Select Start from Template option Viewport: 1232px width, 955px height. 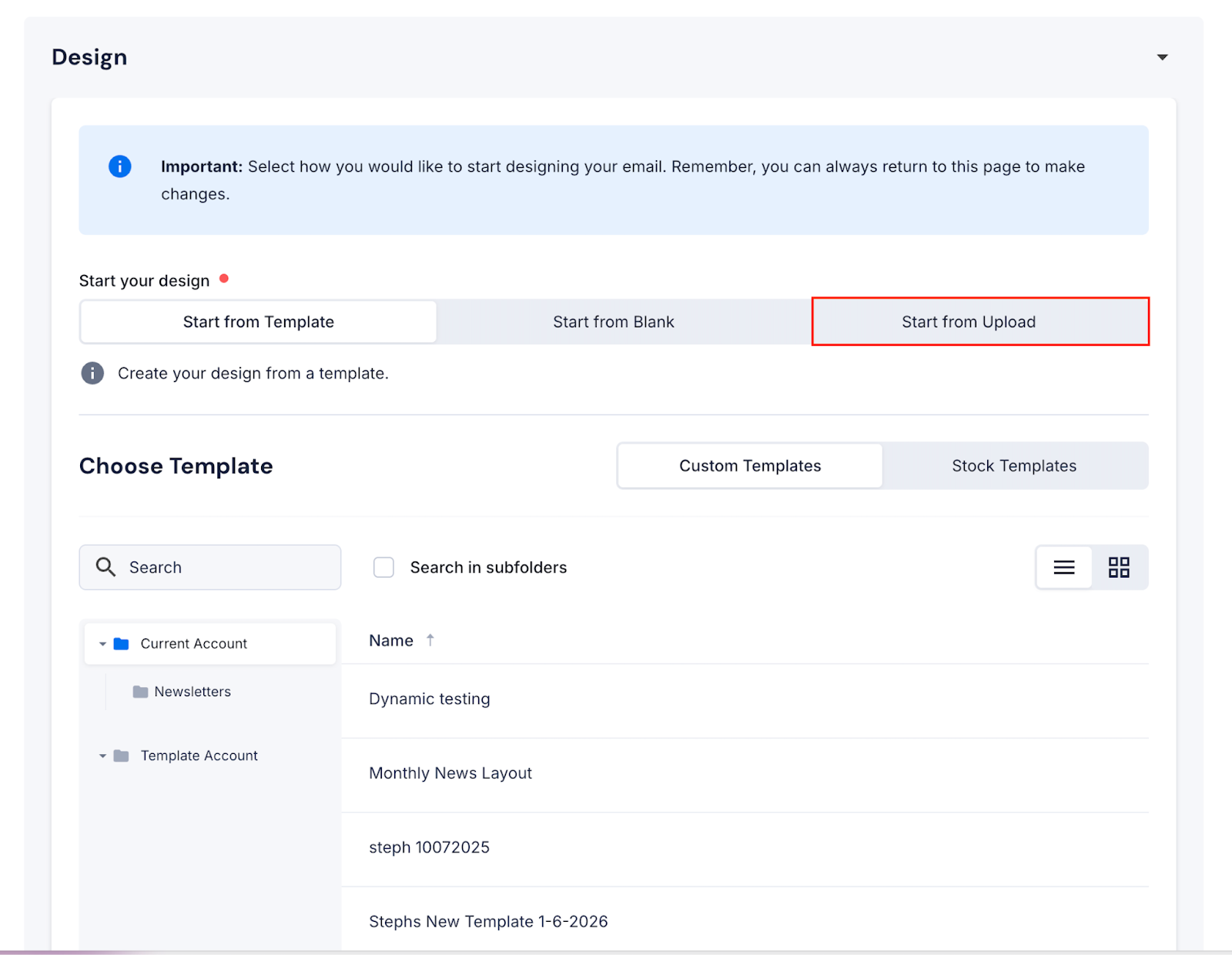pyautogui.click(x=259, y=322)
